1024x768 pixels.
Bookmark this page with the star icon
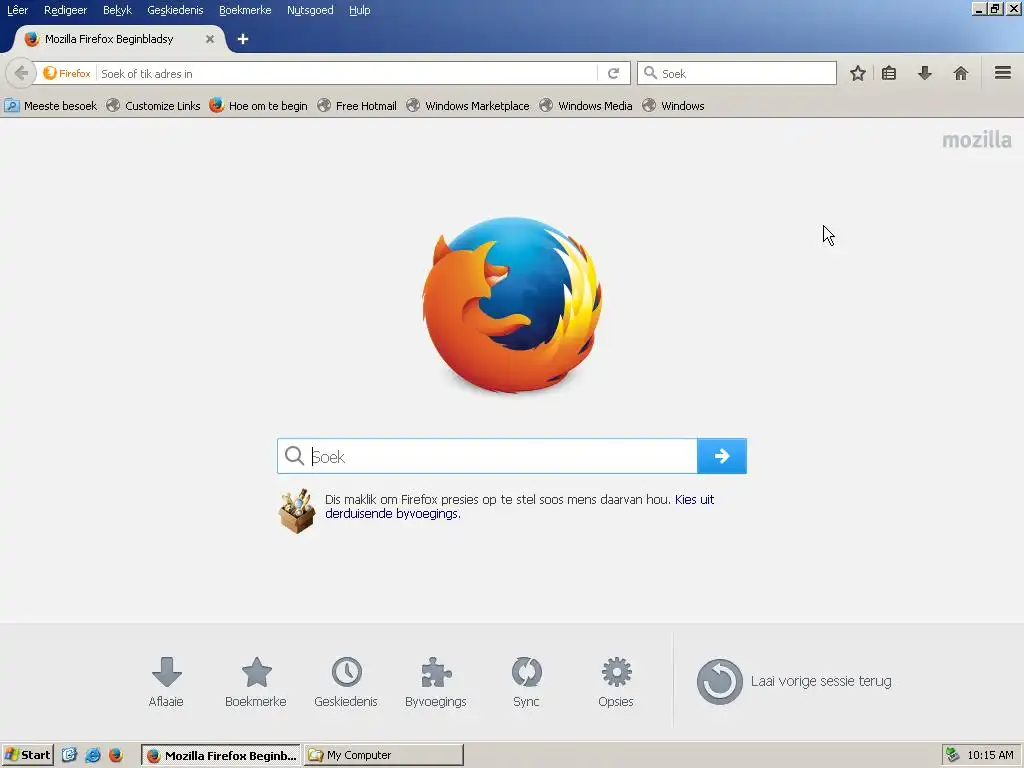click(857, 73)
